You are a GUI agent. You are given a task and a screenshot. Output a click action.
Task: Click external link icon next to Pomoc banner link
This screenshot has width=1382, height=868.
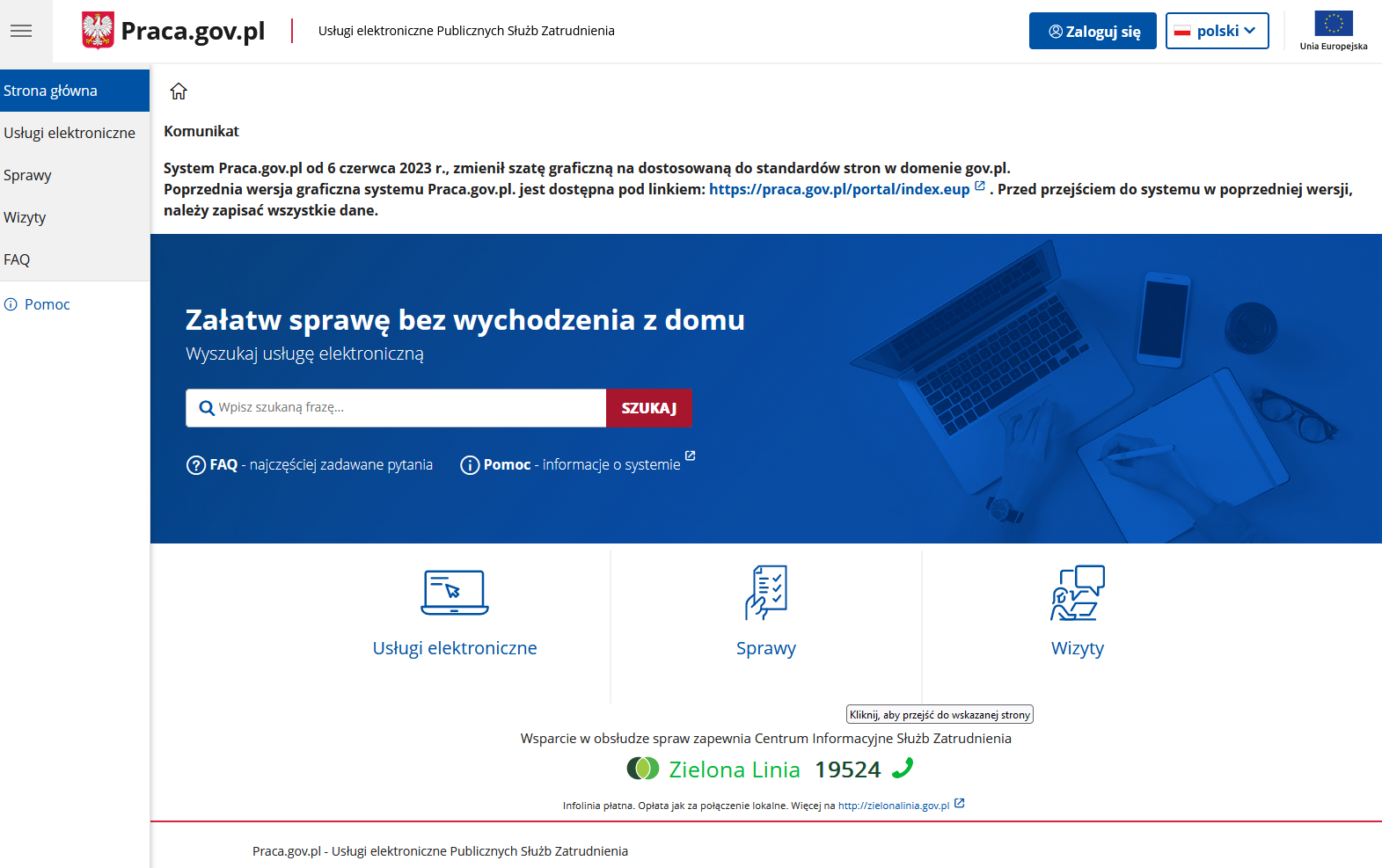[691, 456]
